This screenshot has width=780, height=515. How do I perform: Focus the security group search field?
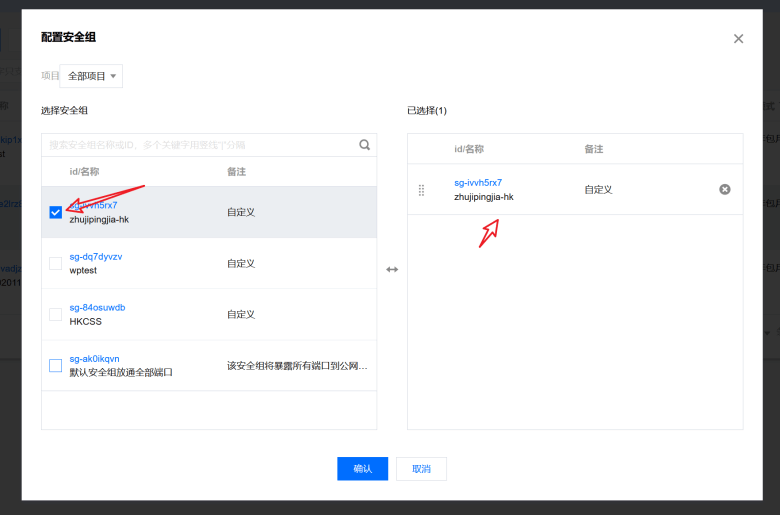click(200, 145)
